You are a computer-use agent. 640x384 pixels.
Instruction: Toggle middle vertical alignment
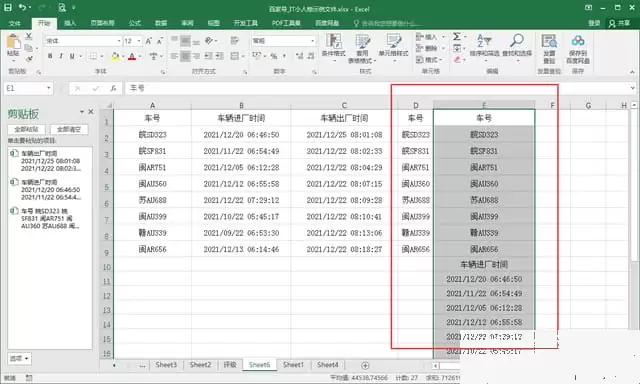pyautogui.click(x=185, y=40)
